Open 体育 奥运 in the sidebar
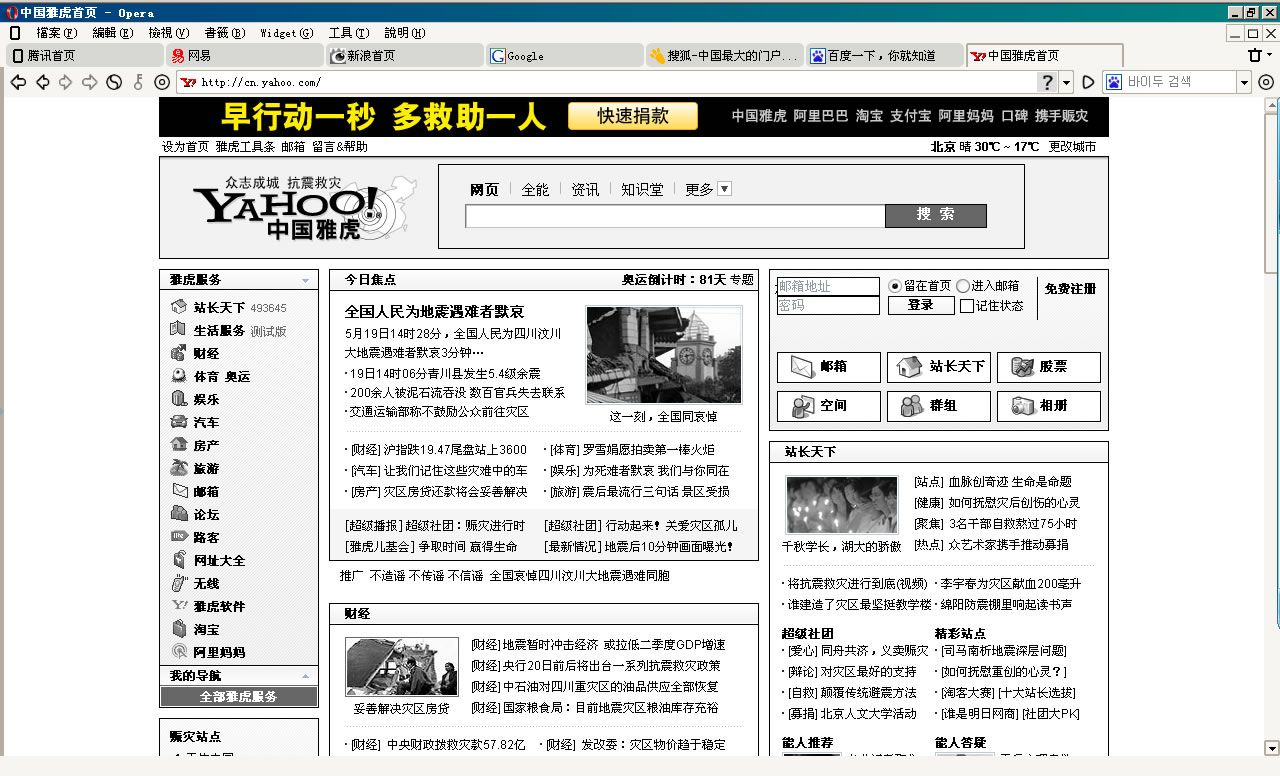Image resolution: width=1280 pixels, height=776 pixels. (222, 376)
